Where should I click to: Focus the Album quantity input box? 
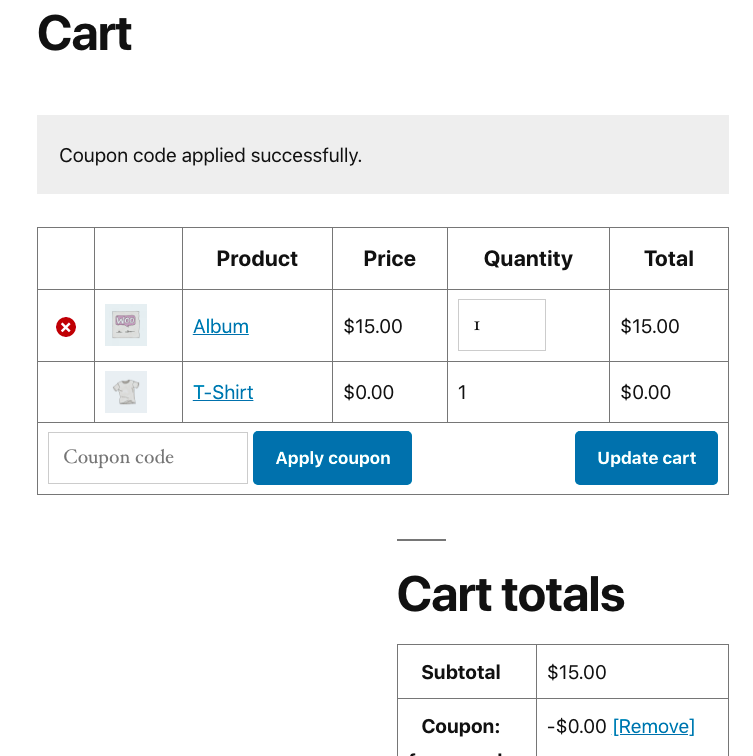(x=502, y=325)
